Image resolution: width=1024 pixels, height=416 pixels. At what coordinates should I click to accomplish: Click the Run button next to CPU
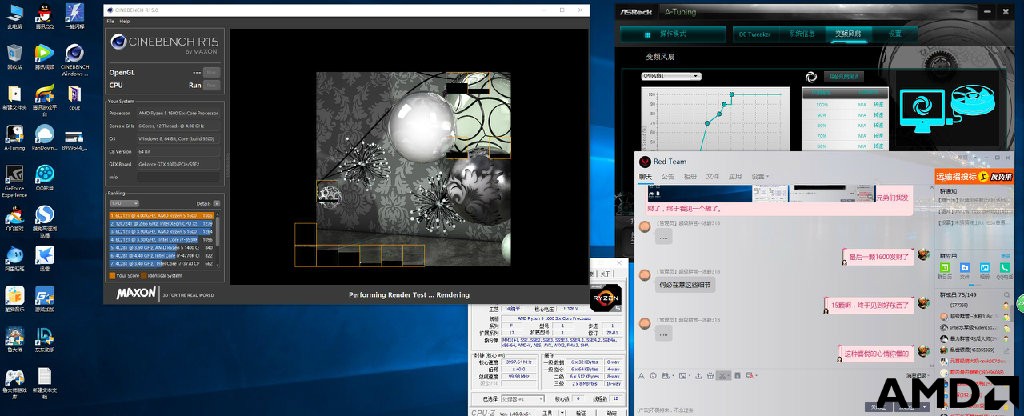(211, 85)
